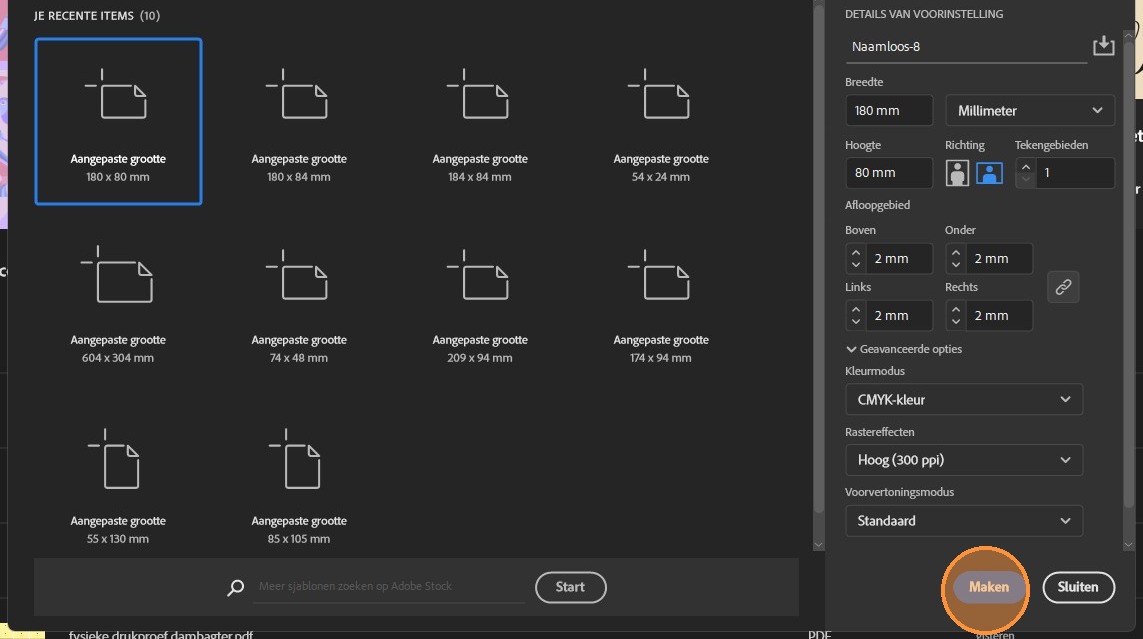This screenshot has width=1143, height=639.
Task: Select the 184 x 84 mm recent preset
Action: [x=480, y=122]
